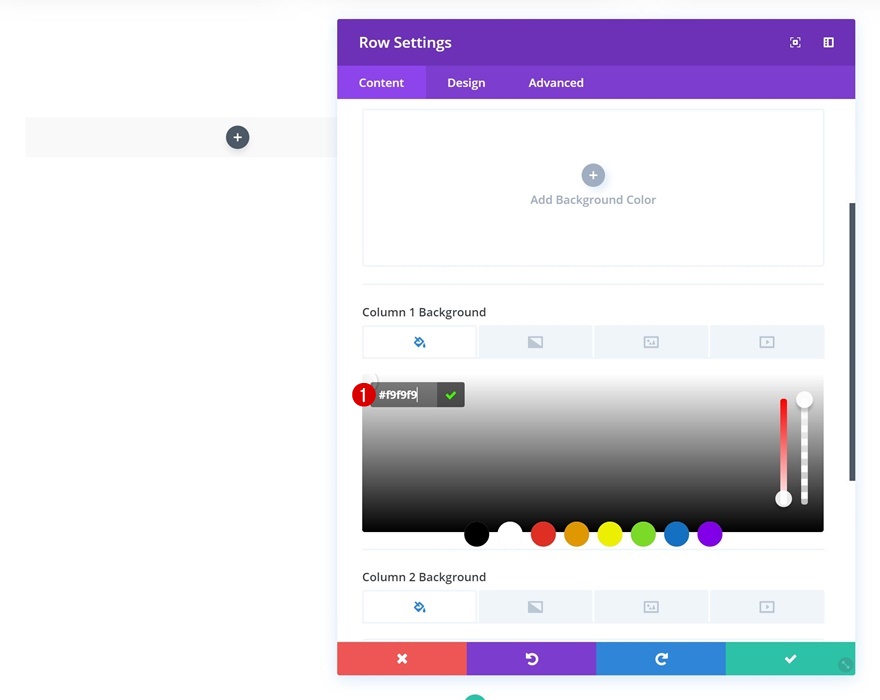Open the Advanced tab

click(556, 83)
